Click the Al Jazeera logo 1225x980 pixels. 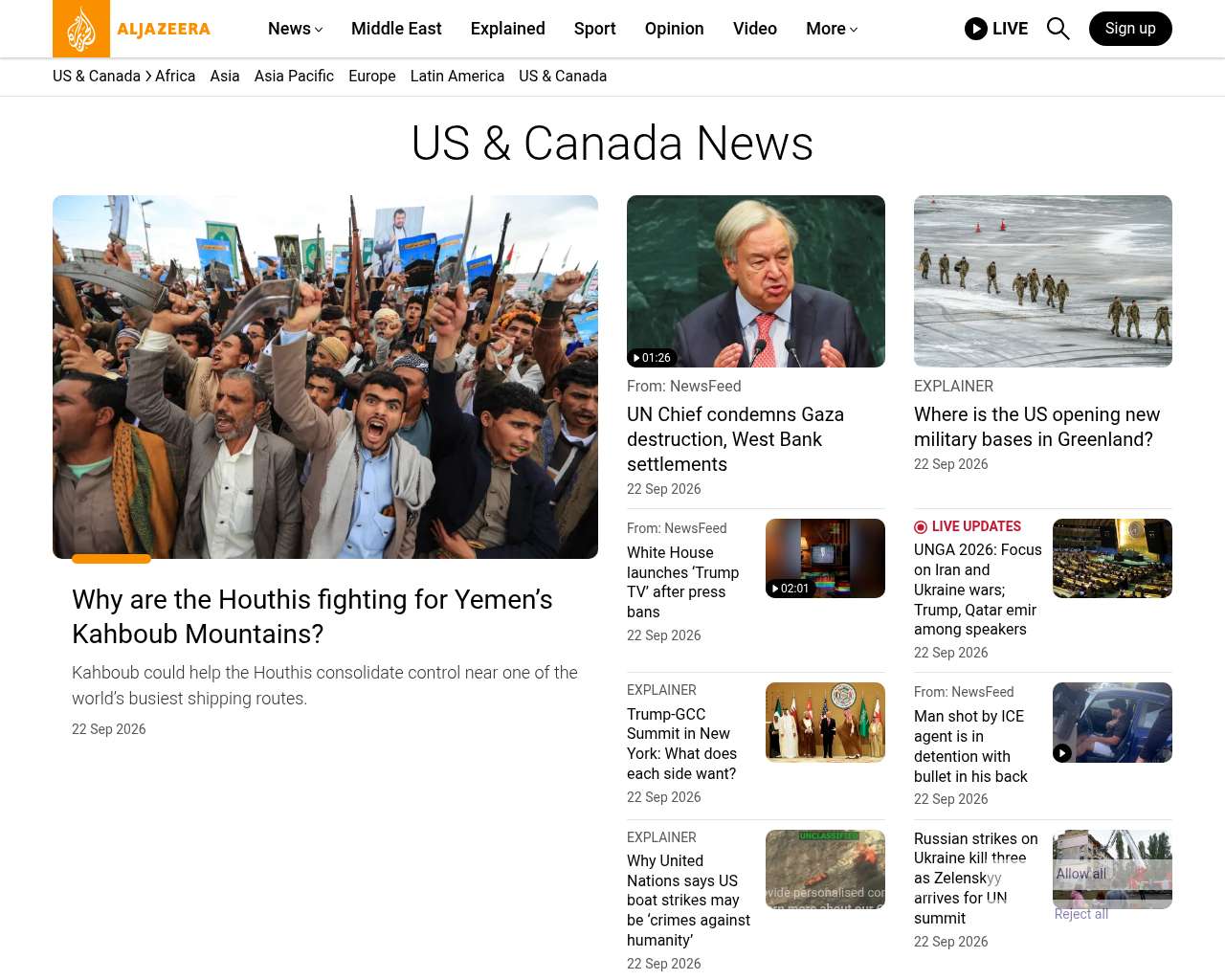coord(132,29)
